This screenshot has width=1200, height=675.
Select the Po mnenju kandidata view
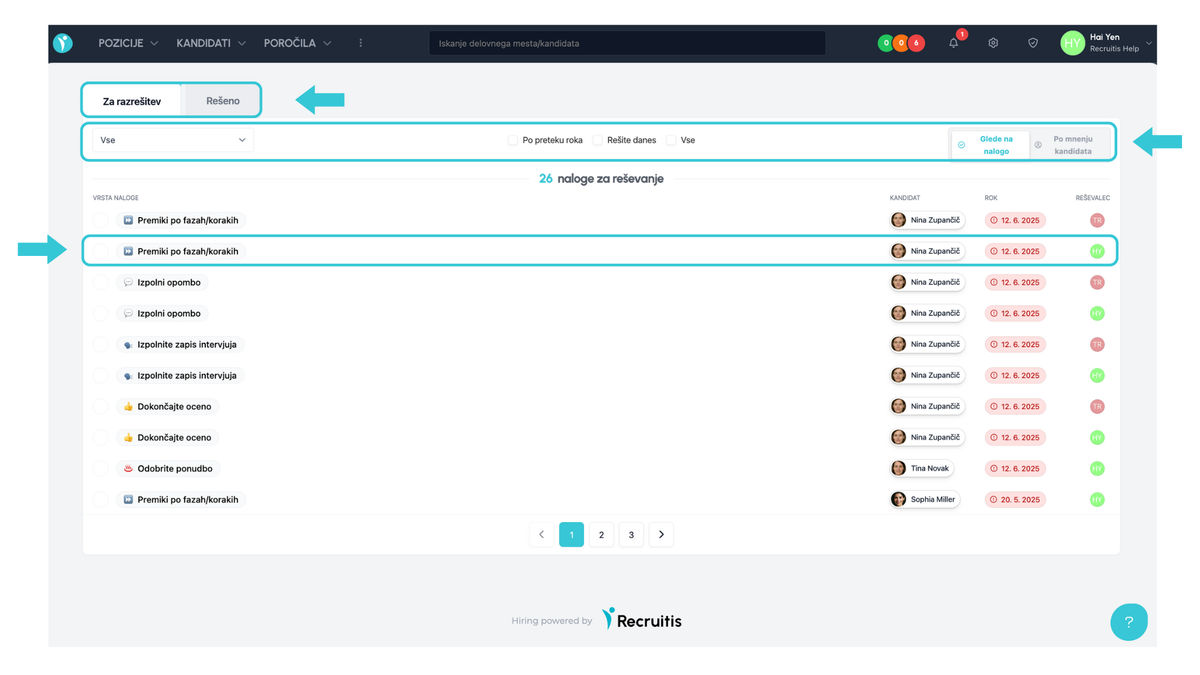coord(1069,145)
